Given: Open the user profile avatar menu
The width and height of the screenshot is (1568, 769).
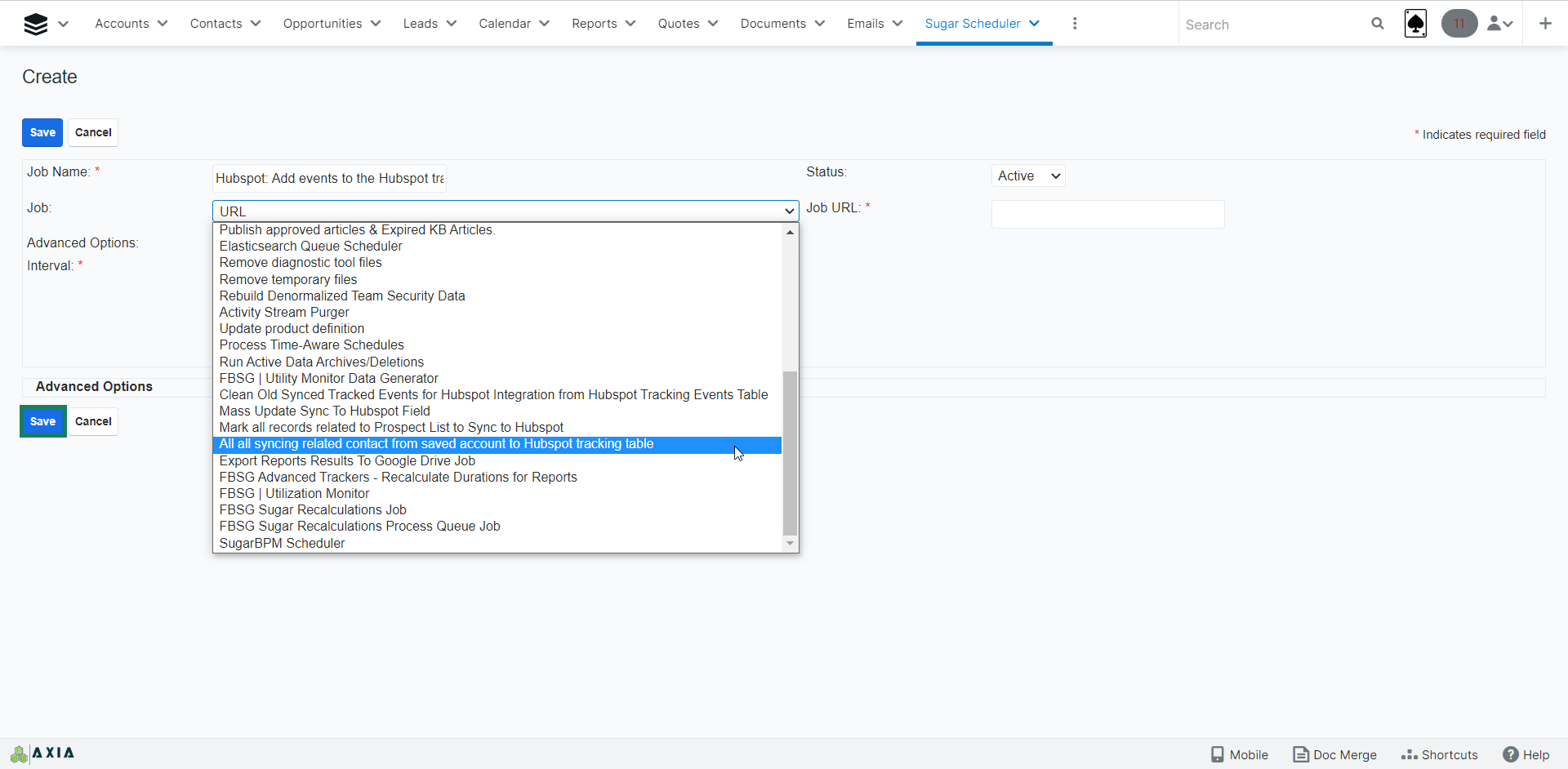Looking at the screenshot, I should (1500, 24).
